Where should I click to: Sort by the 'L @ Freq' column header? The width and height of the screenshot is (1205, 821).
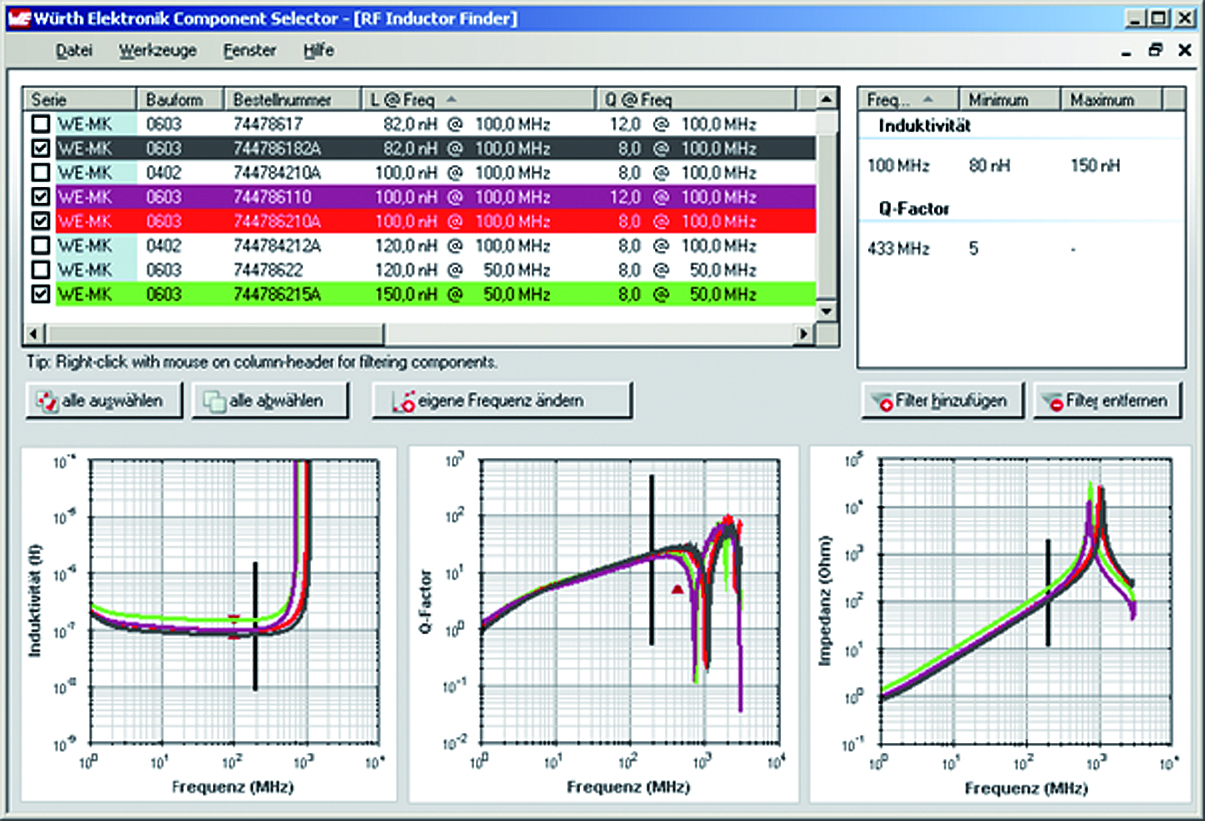[400, 99]
